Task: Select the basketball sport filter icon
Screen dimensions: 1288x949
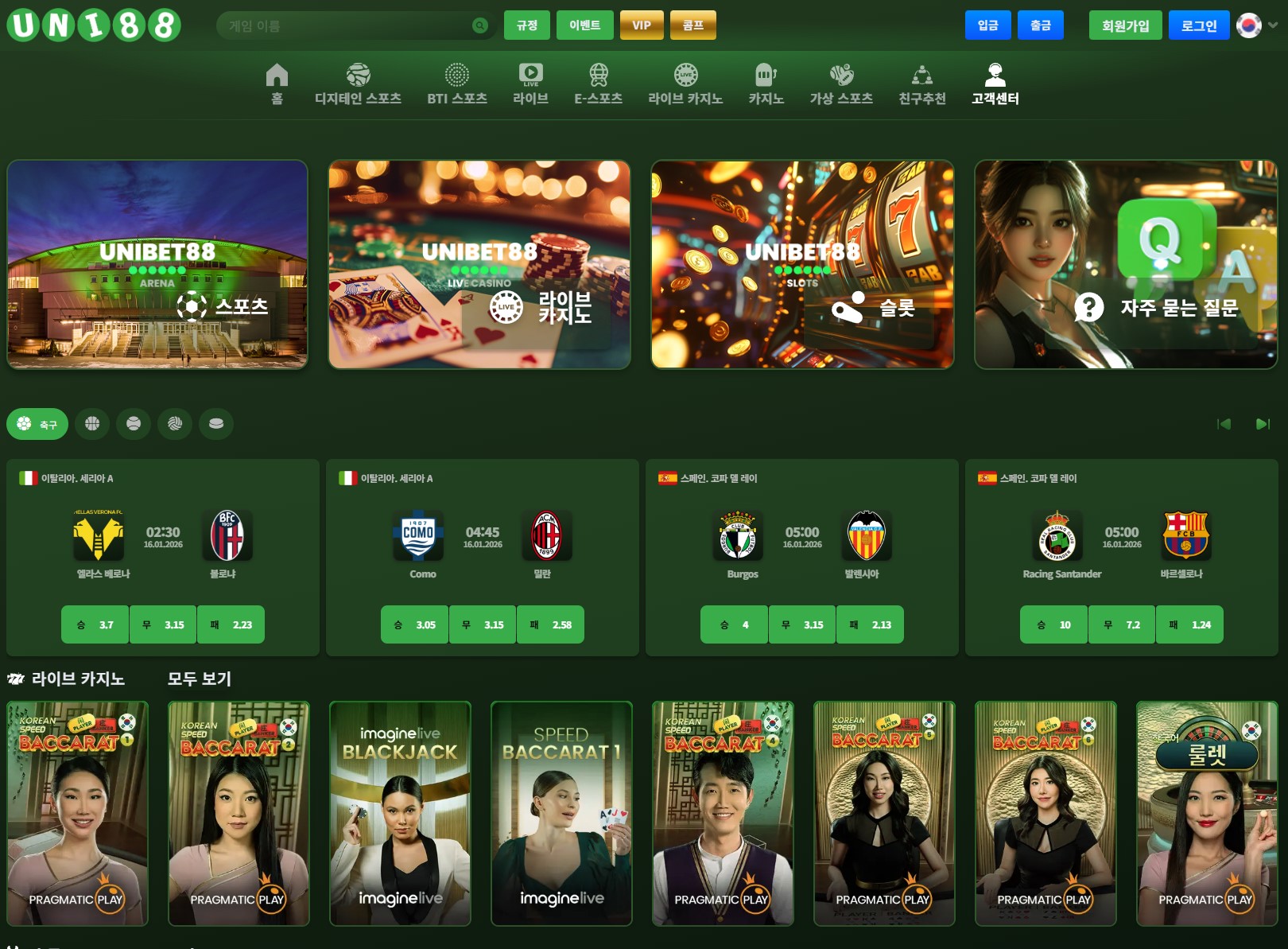Action: click(x=92, y=424)
